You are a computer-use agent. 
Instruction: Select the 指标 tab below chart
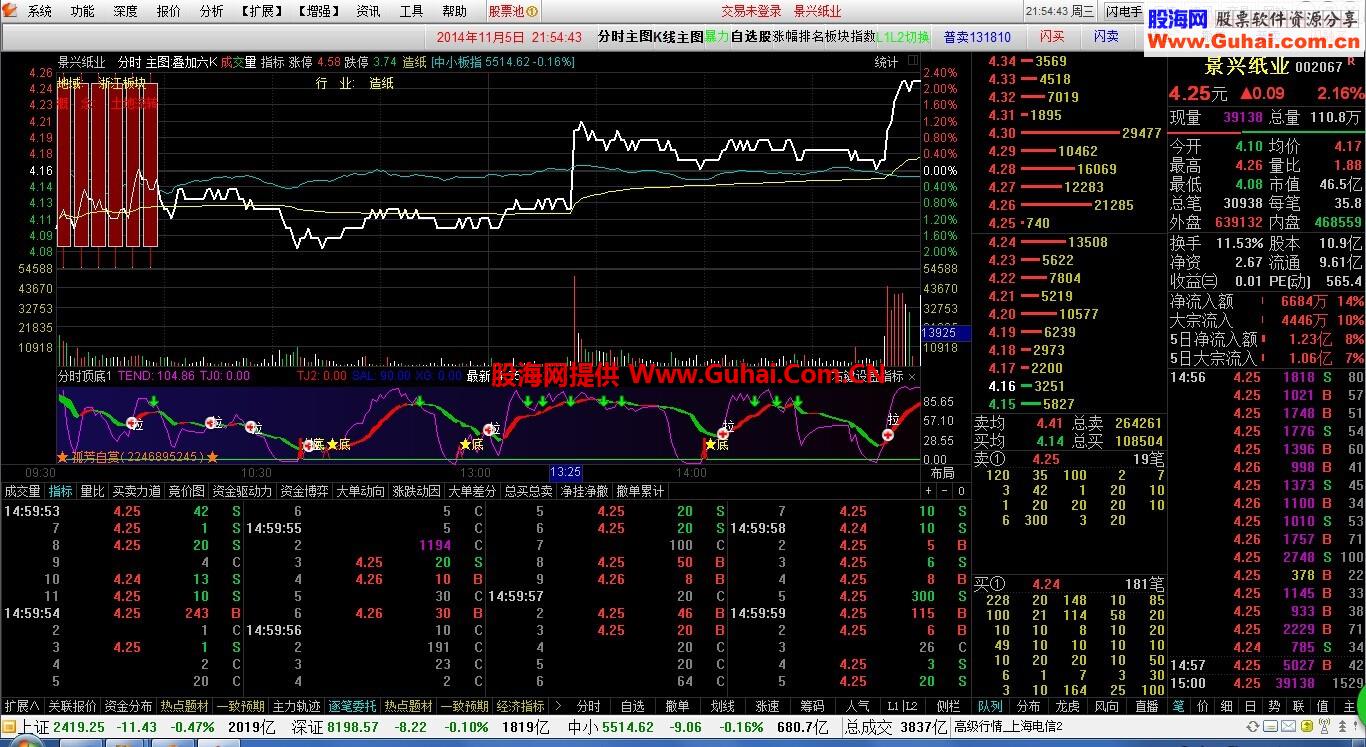pos(61,491)
